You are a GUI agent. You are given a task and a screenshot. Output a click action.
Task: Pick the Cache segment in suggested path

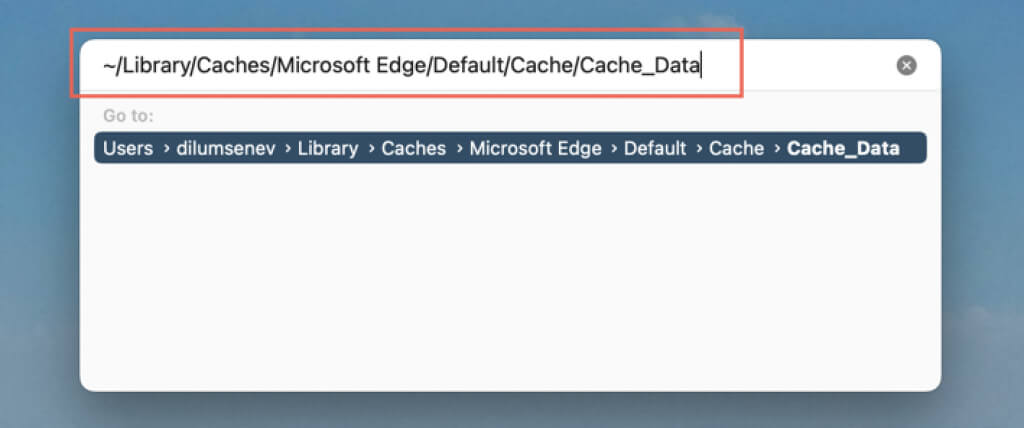pyautogui.click(x=735, y=148)
